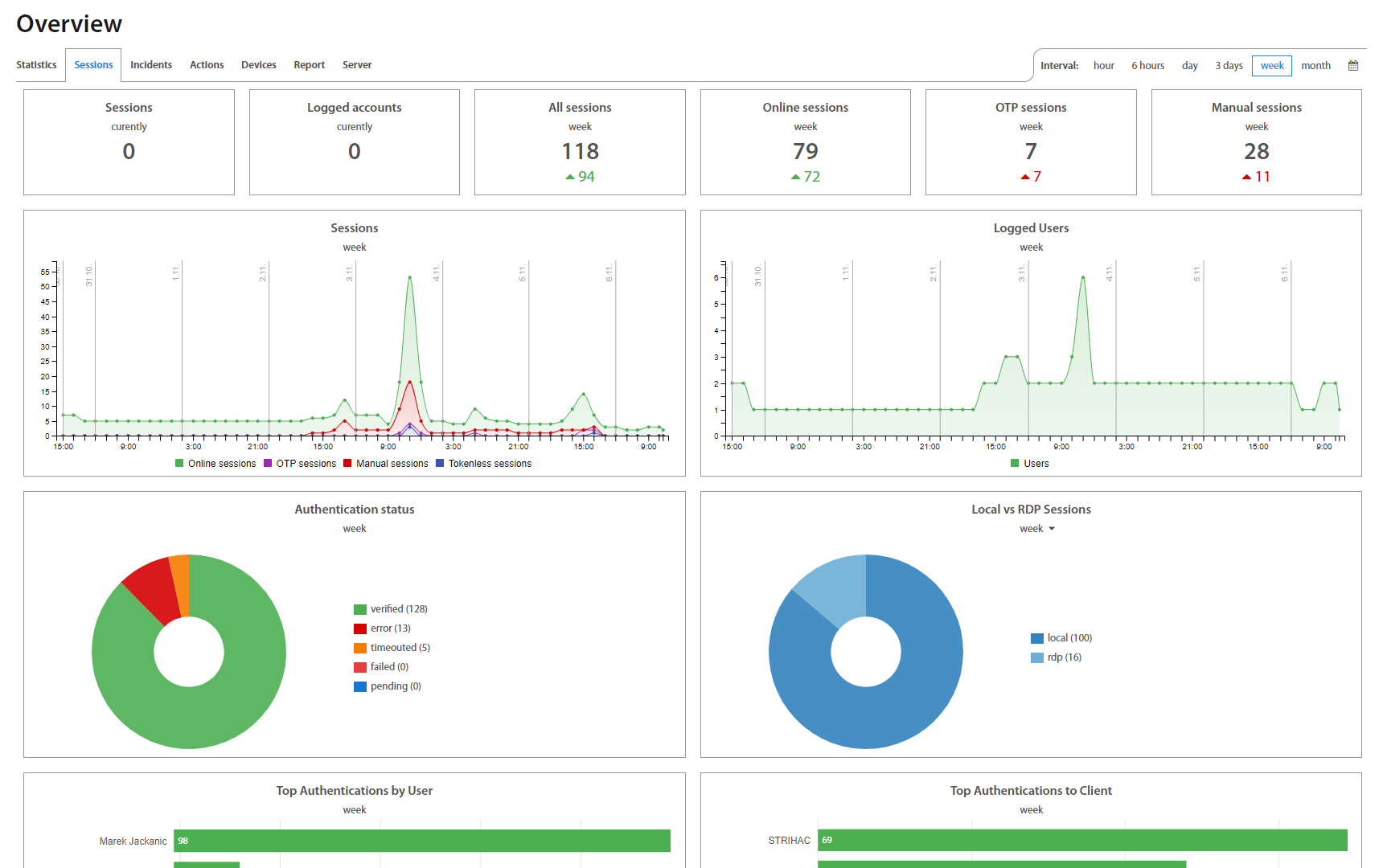Viewport: 1383px width, 868px height.
Task: Select the 3 days interval
Action: click(1229, 66)
